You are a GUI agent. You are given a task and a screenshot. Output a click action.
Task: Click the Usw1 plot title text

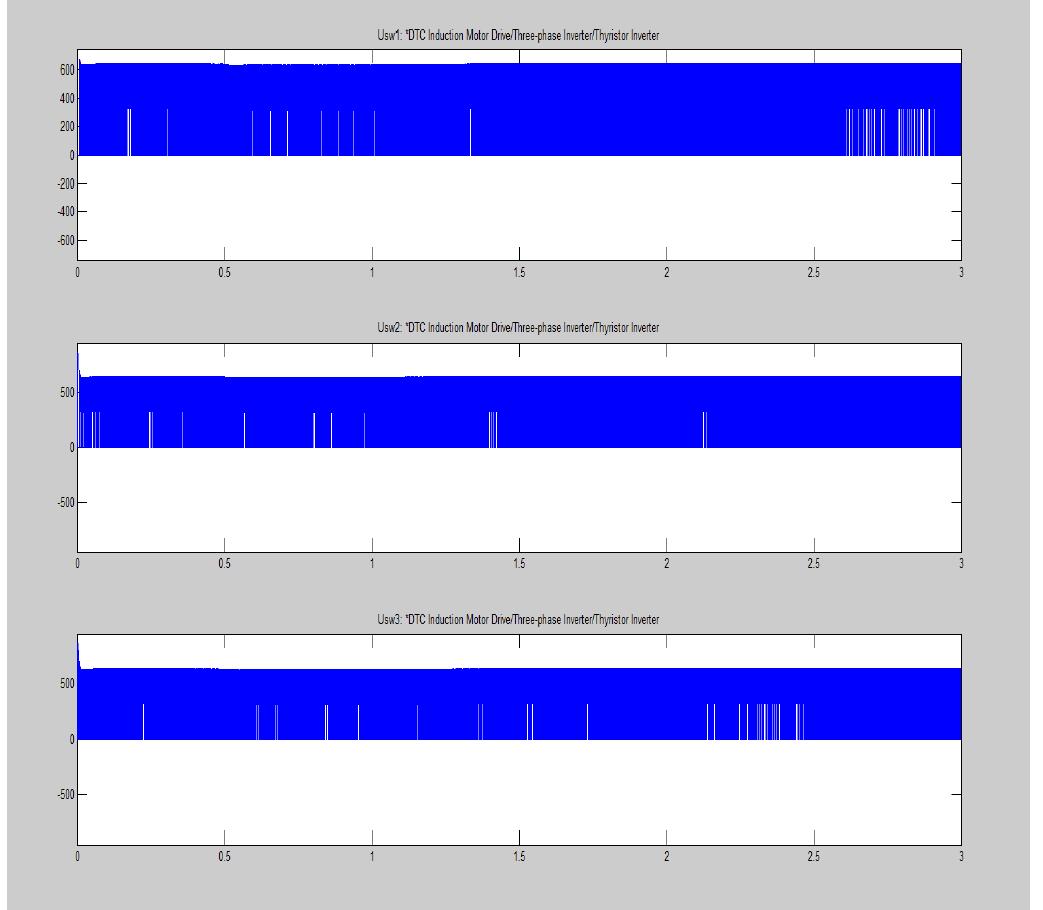(519, 36)
